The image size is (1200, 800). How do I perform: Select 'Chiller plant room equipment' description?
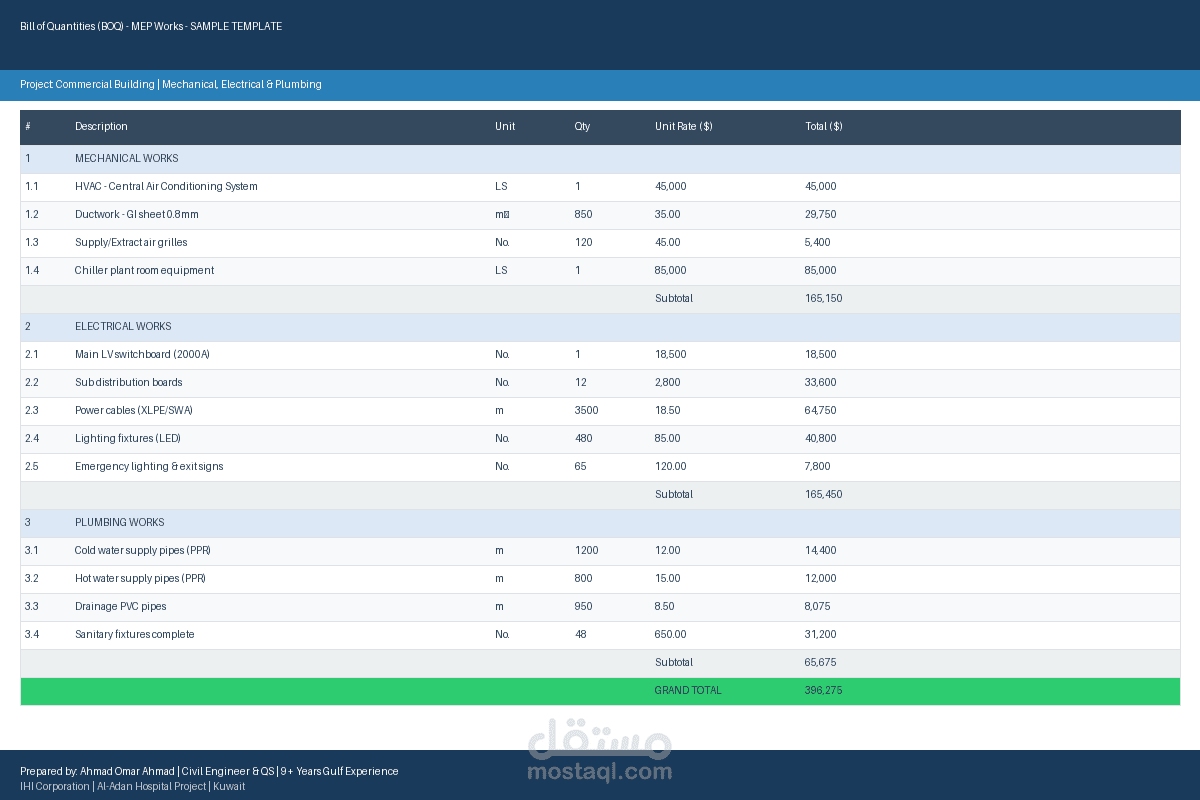144,271
